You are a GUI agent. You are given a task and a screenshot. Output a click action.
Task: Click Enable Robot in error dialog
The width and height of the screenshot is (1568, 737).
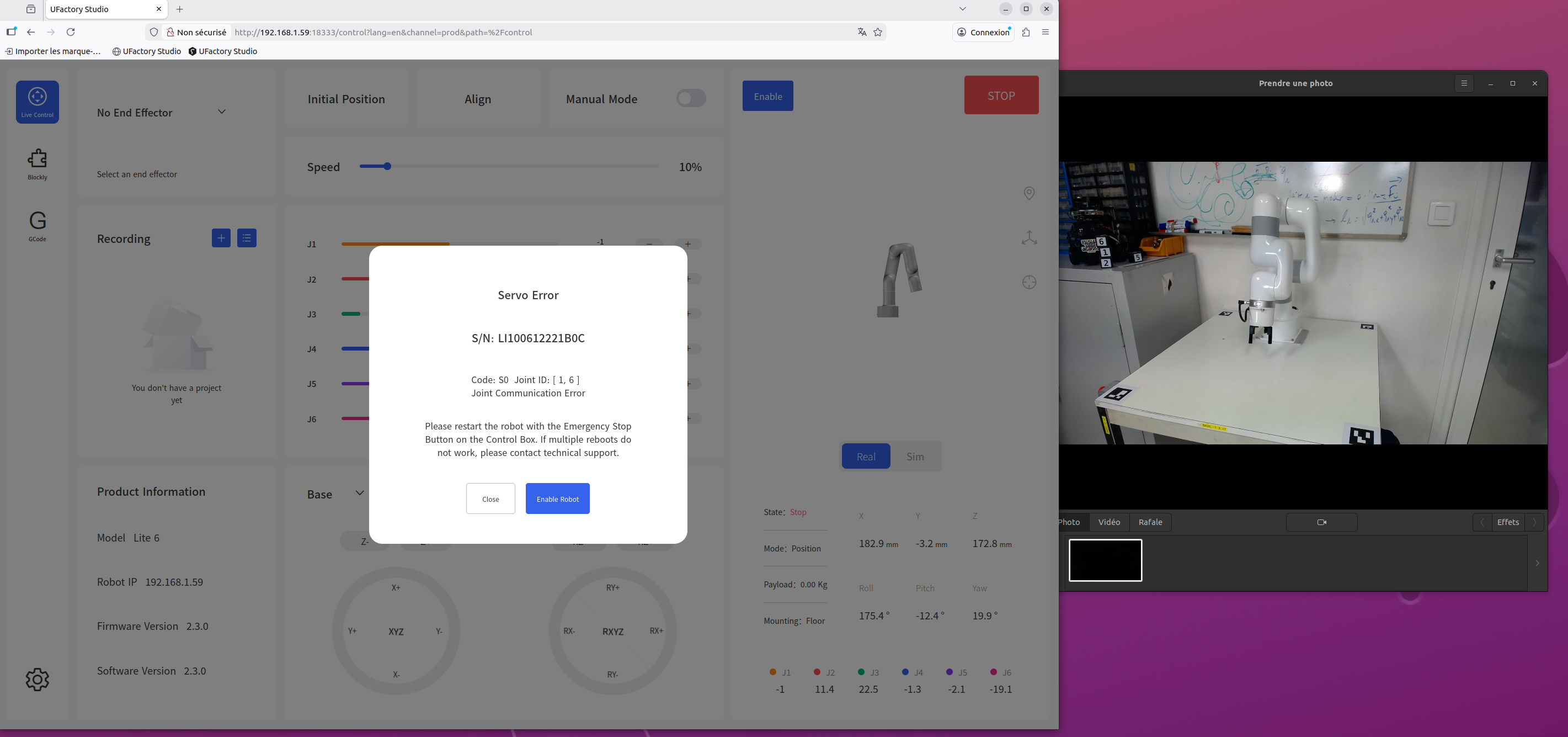557,499
